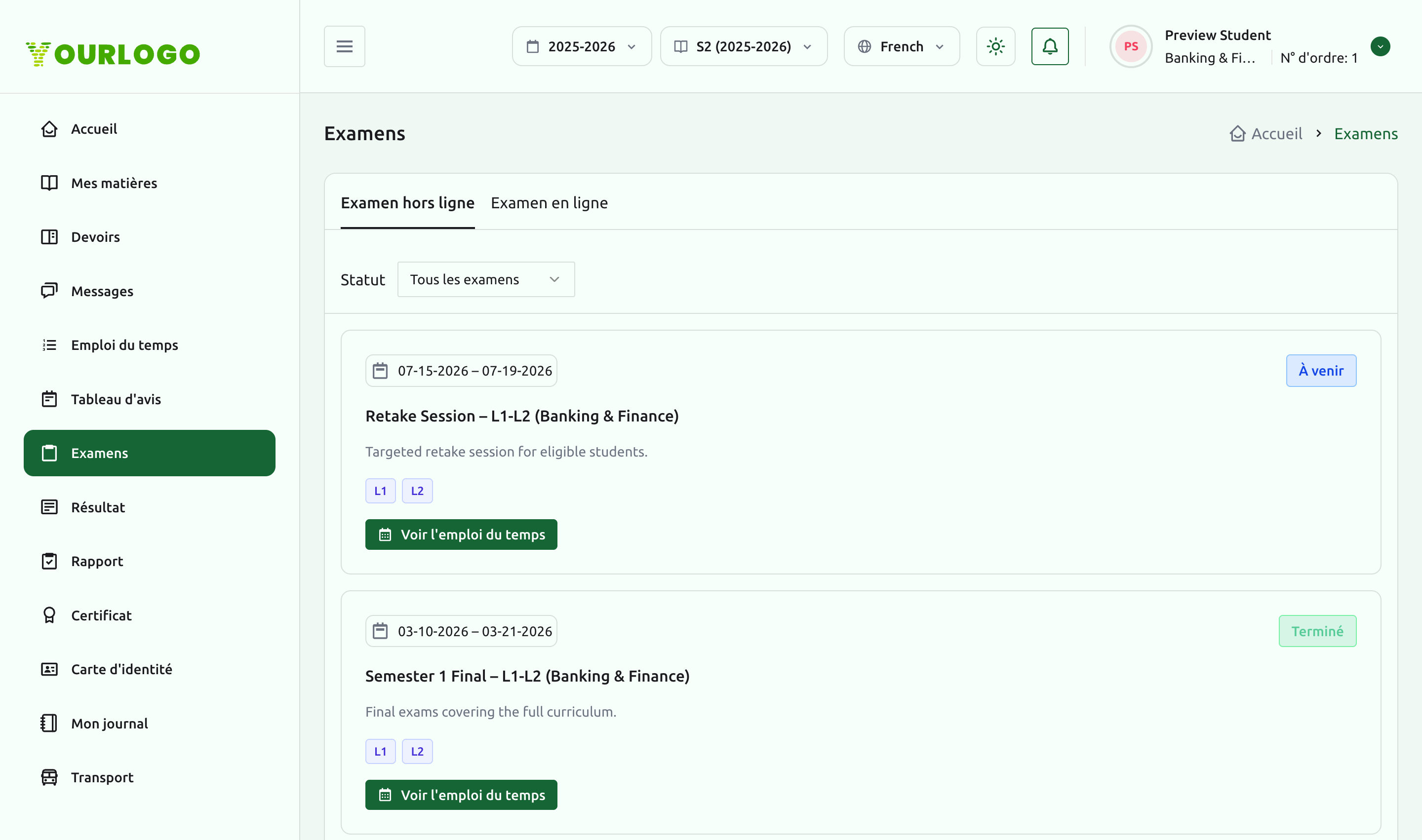Open Emploi du temps list icon
Image resolution: width=1422 pixels, height=840 pixels.
49,344
